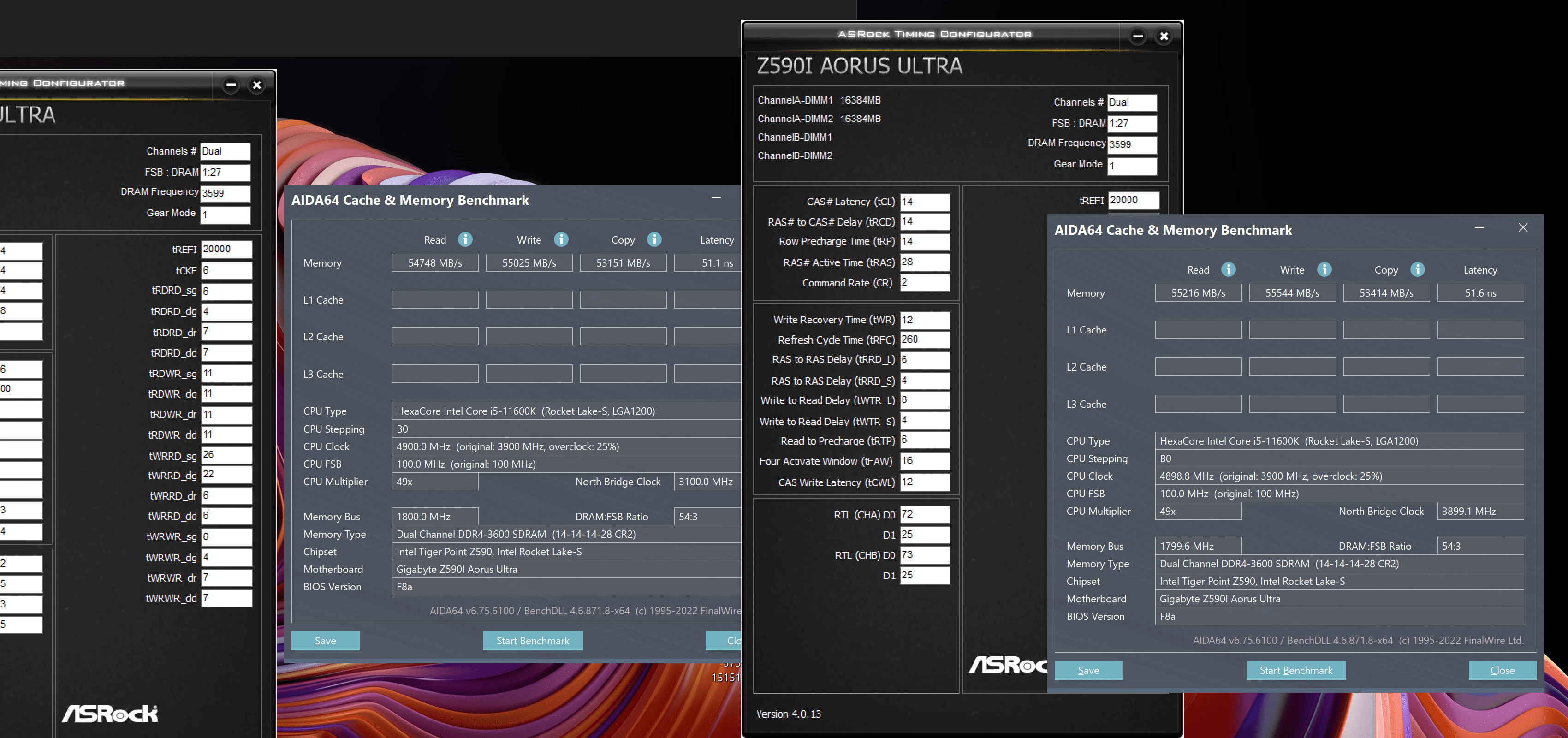1568x738 pixels.
Task: Click Read info icon in left AIDA64 window
Action: pyautogui.click(x=465, y=239)
